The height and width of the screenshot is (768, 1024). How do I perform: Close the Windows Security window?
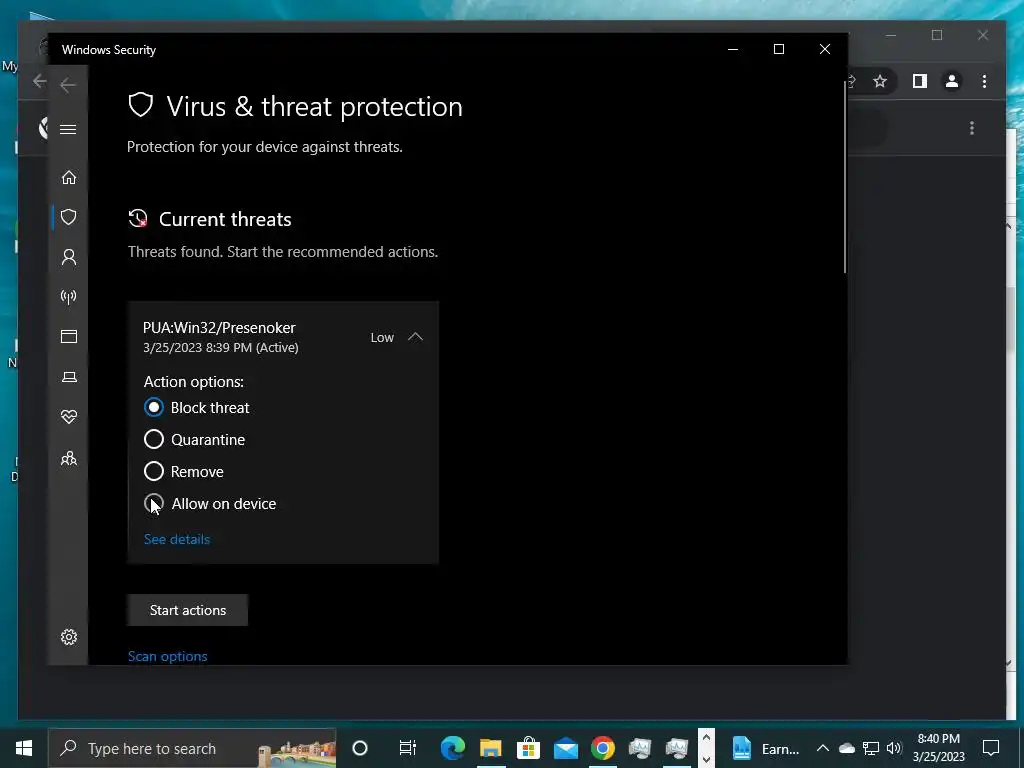click(825, 50)
